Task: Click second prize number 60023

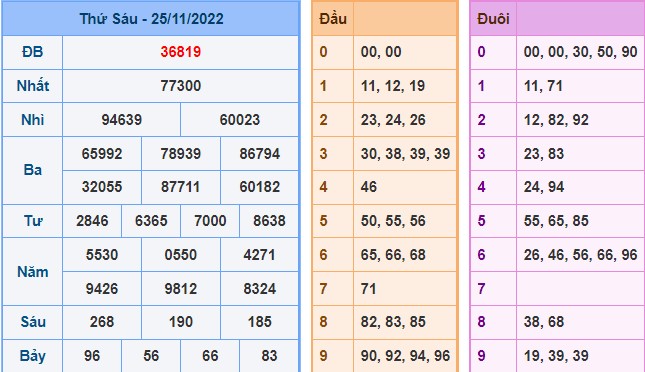Action: (x=240, y=120)
